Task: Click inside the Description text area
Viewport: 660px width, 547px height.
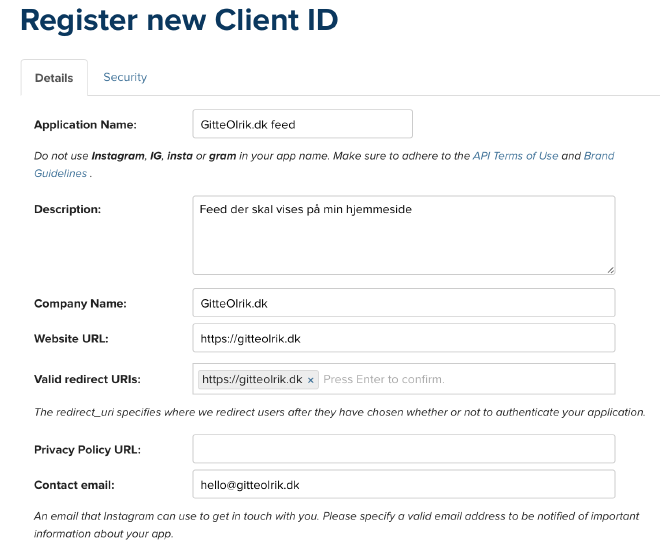Action: point(403,235)
